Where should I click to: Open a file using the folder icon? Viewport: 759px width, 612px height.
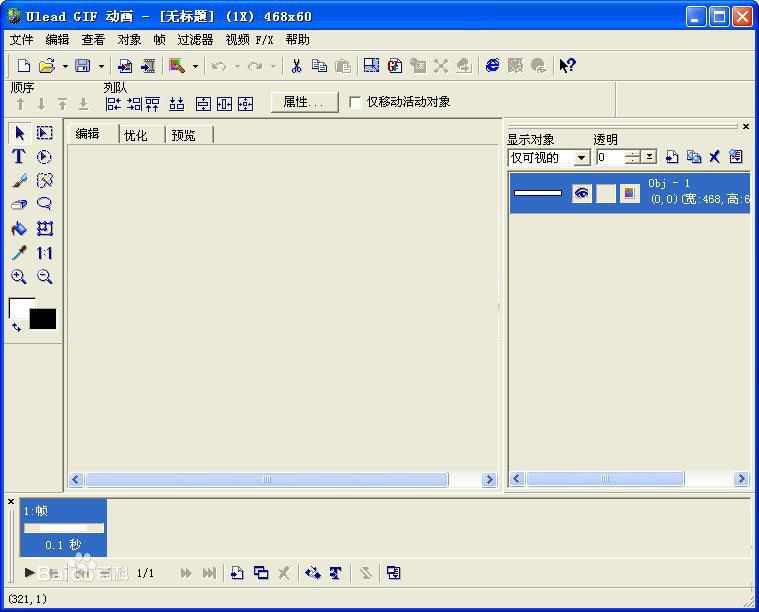47,65
